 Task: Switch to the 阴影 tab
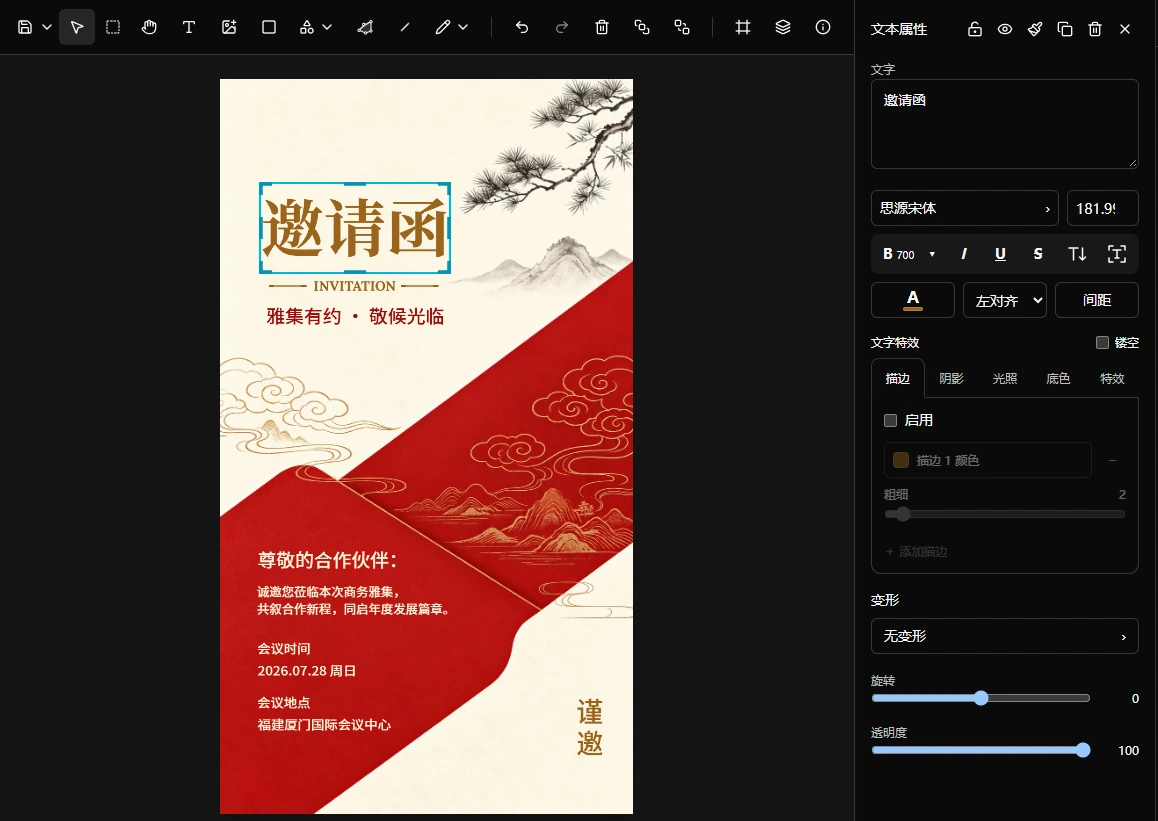tap(951, 378)
